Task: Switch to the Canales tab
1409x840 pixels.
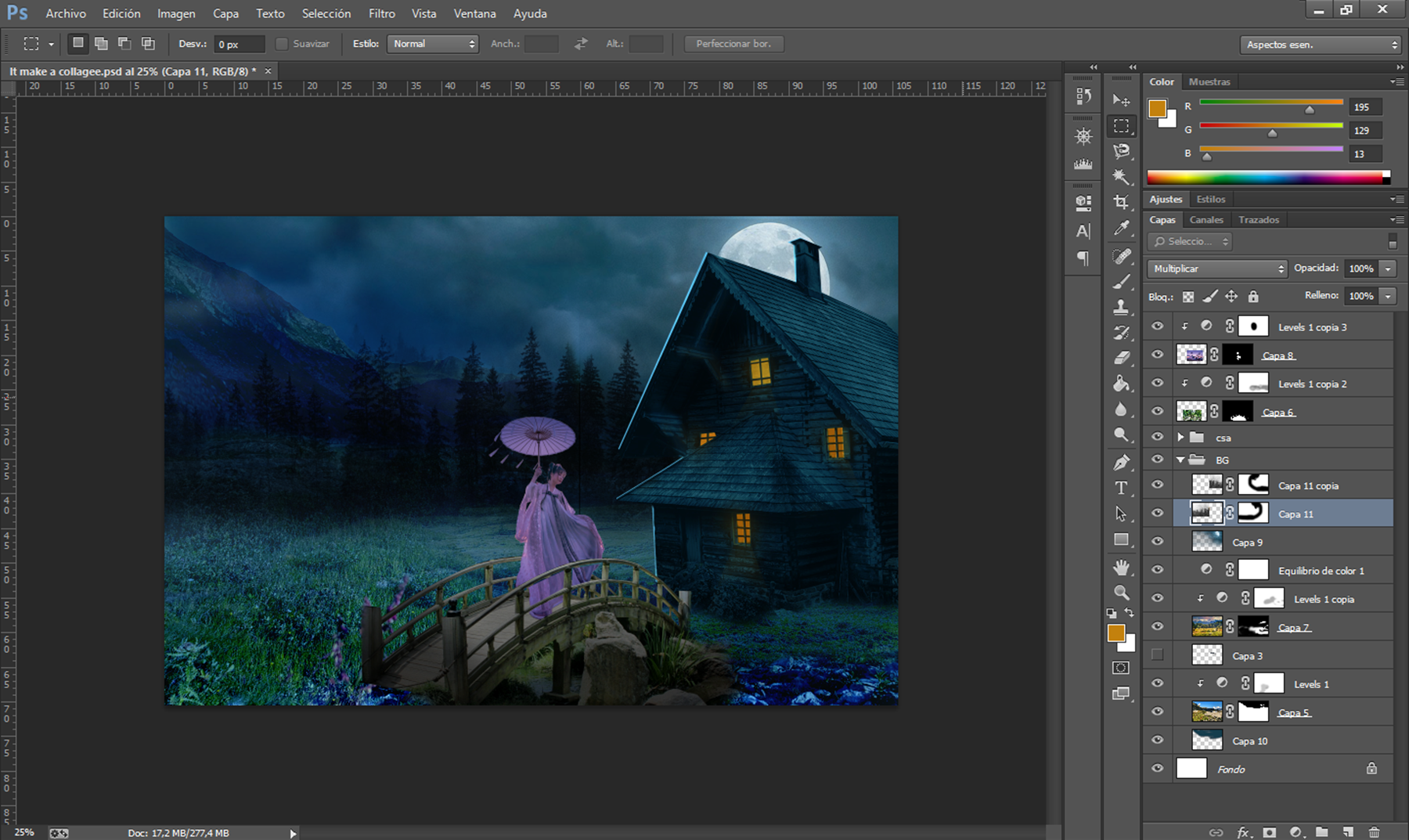Action: coord(1206,220)
